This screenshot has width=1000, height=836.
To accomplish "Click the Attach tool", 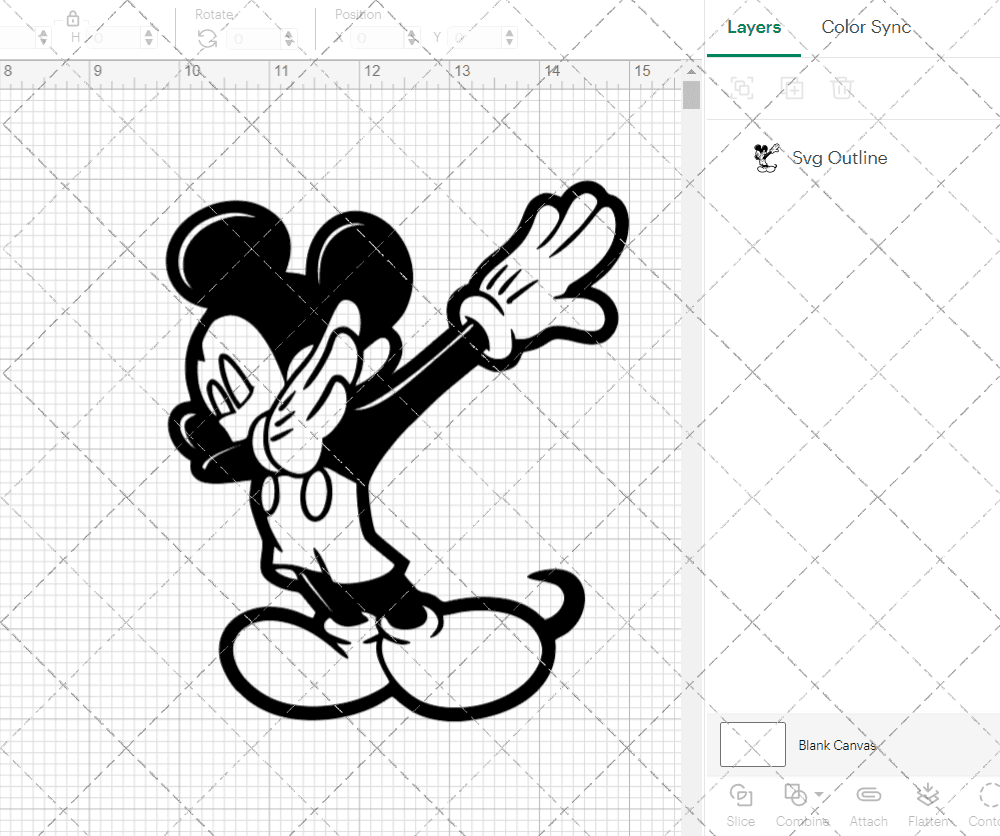I will (868, 805).
